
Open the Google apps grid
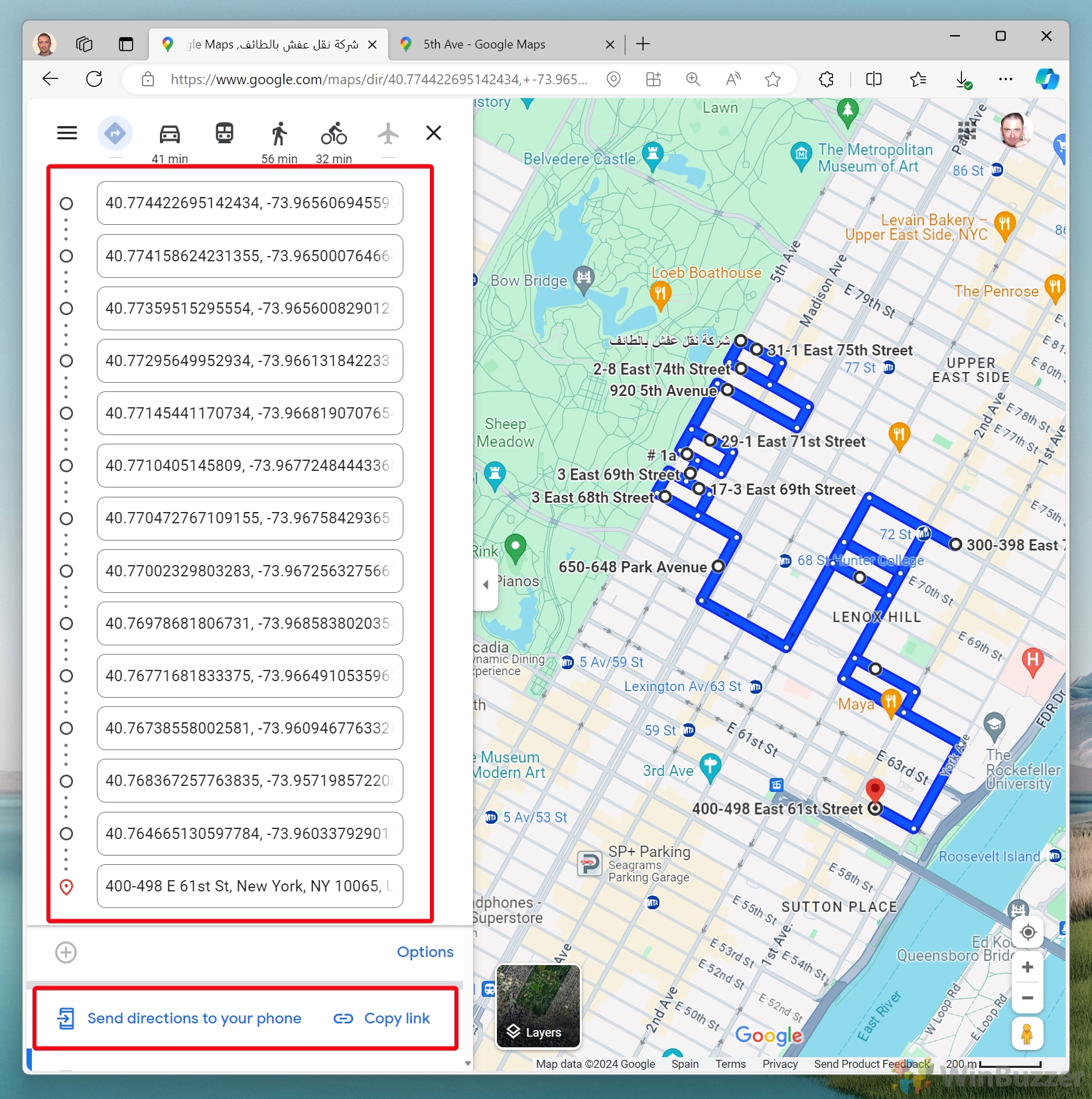(x=967, y=131)
